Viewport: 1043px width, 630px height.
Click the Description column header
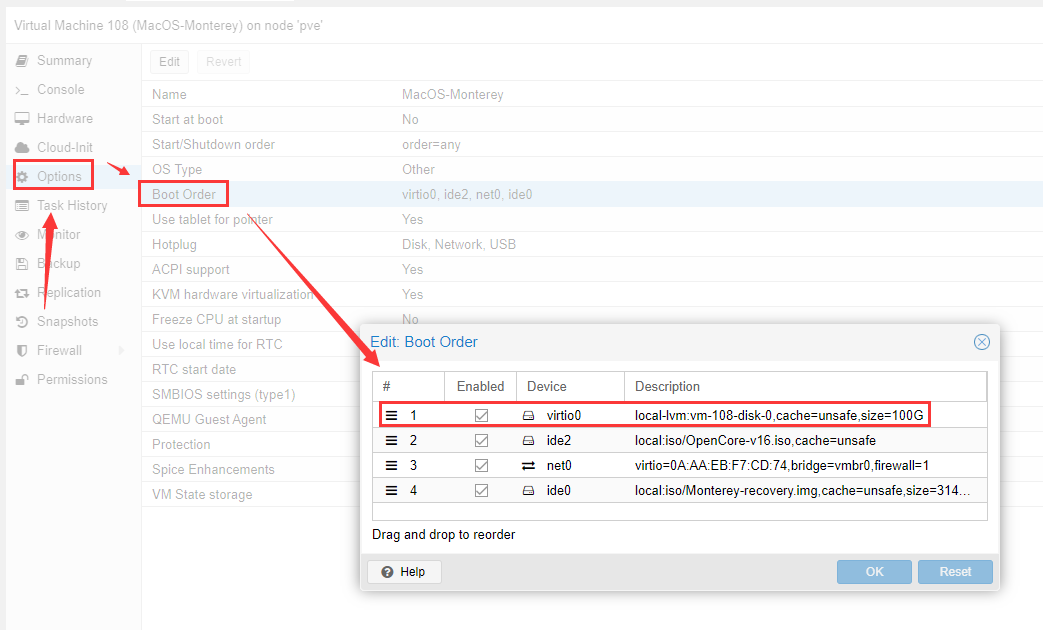(x=667, y=386)
